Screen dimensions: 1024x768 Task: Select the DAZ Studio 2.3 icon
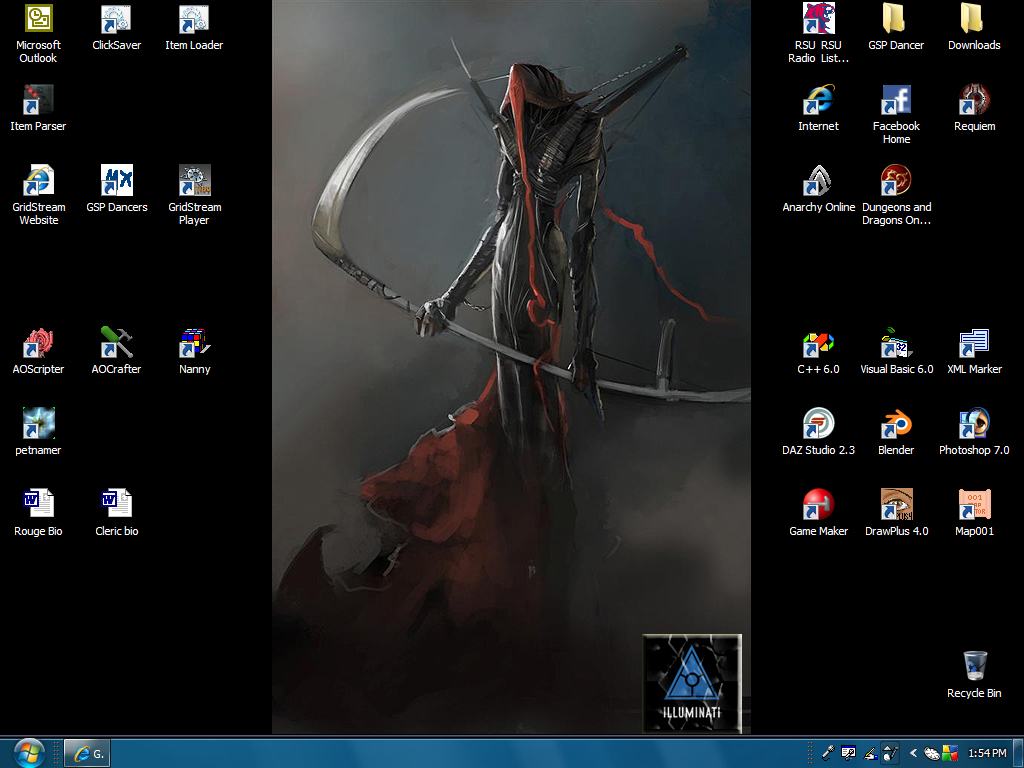pyautogui.click(x=818, y=425)
